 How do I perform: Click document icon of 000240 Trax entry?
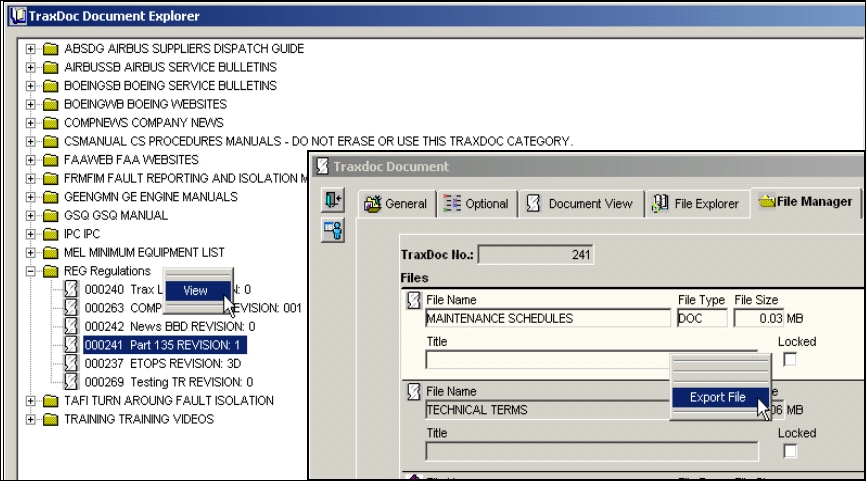(71, 289)
